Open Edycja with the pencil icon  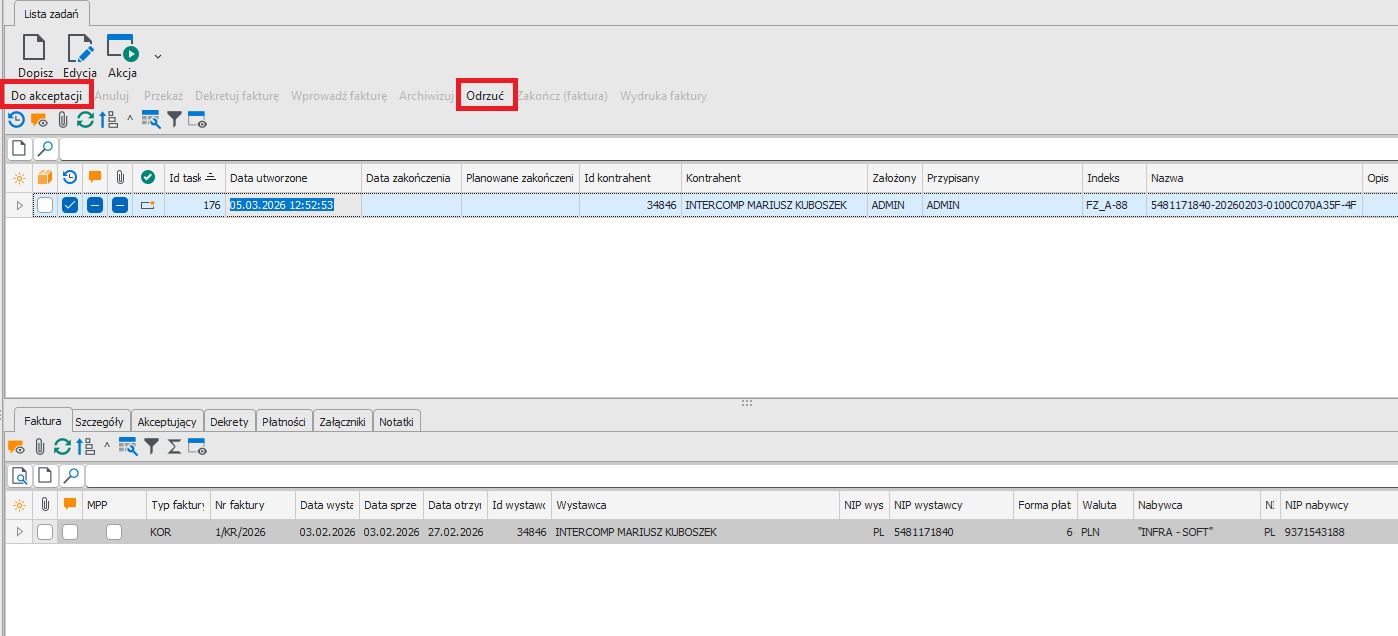(x=79, y=48)
